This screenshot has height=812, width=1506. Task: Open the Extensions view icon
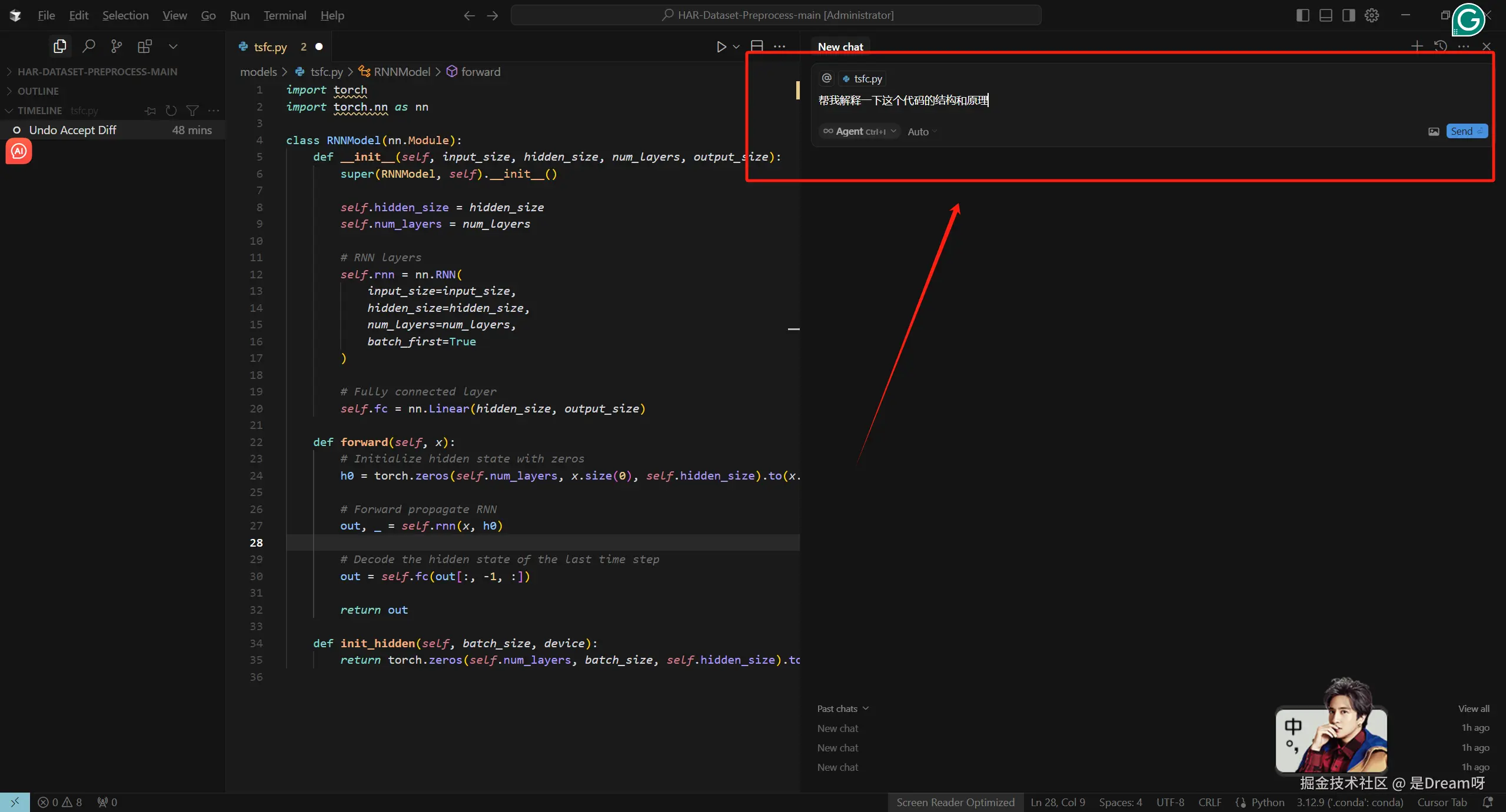(x=145, y=46)
